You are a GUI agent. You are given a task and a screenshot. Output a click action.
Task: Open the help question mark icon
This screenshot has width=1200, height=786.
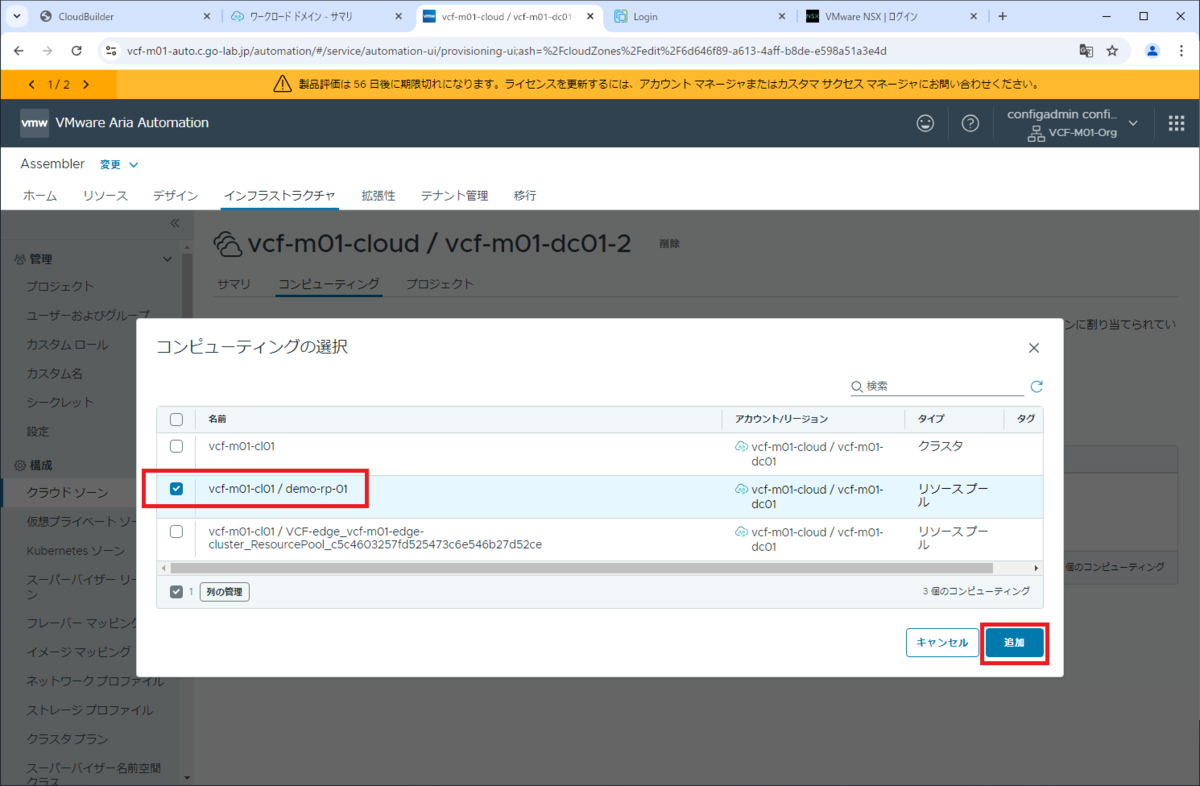tap(970, 123)
